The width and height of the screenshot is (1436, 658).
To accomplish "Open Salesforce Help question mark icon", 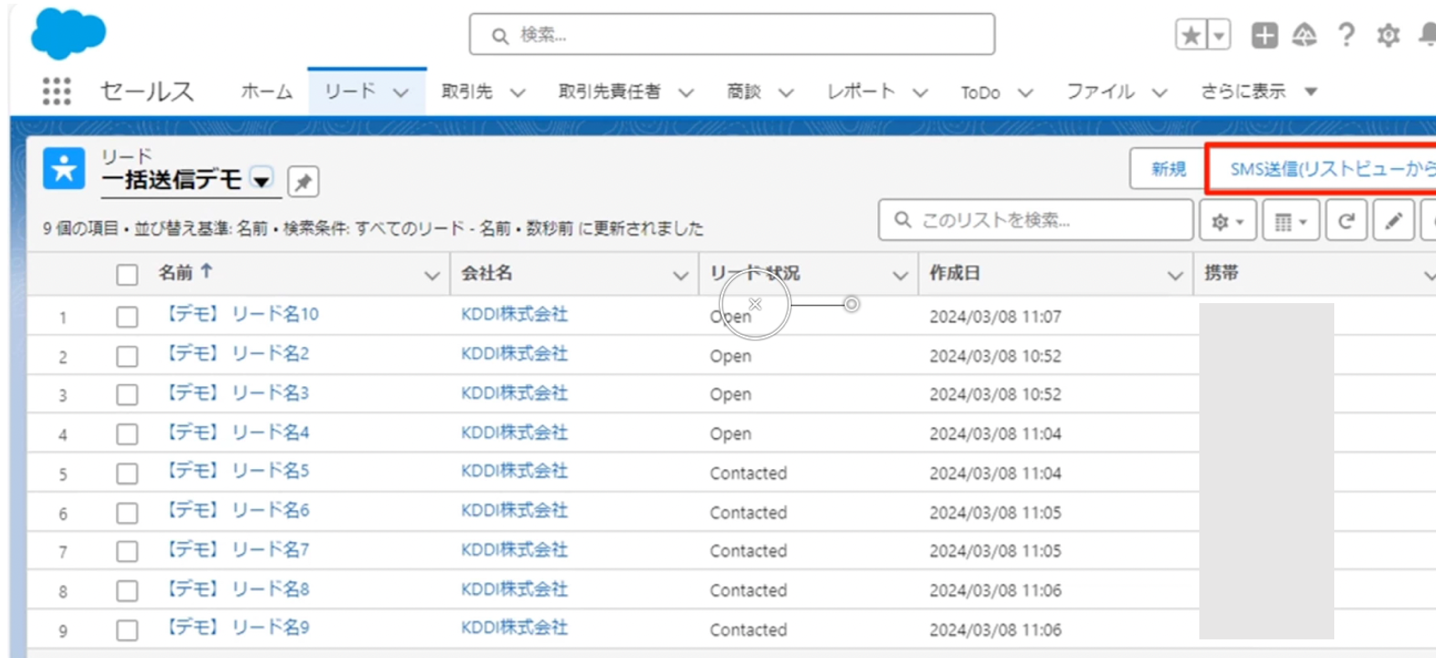I will pyautogui.click(x=1346, y=34).
